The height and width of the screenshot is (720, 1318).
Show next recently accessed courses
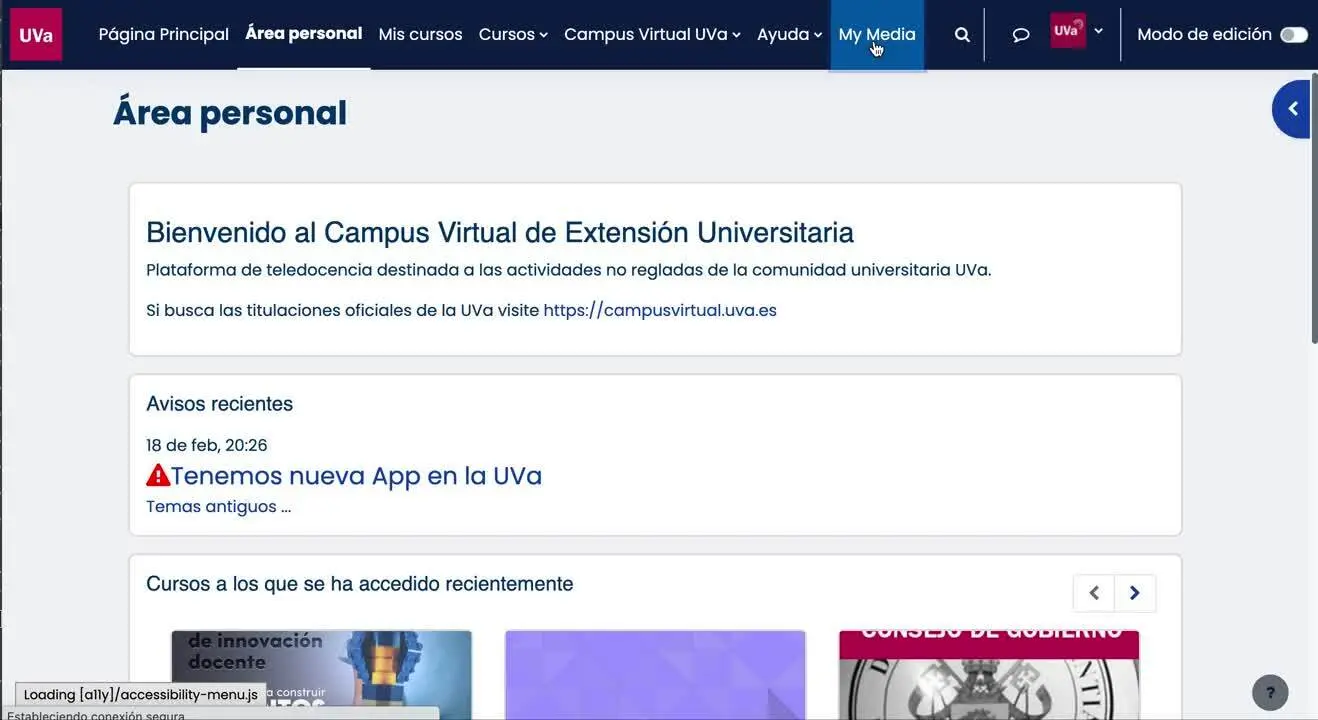1135,593
